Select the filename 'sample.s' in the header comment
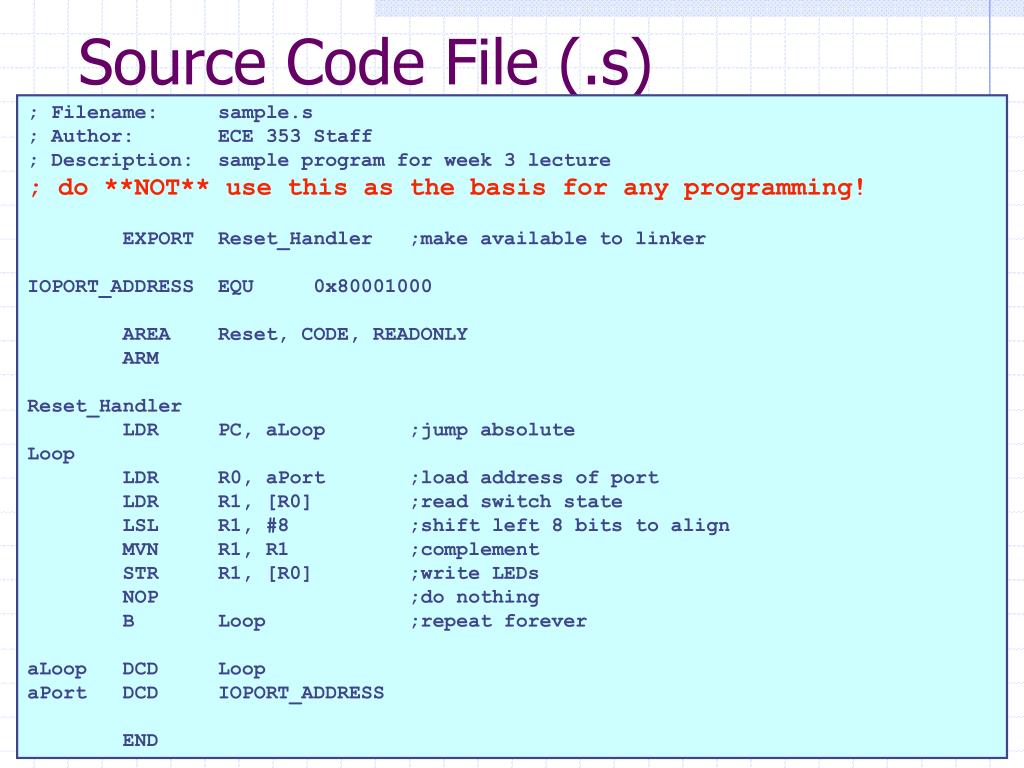The image size is (1024, 768). point(265,113)
